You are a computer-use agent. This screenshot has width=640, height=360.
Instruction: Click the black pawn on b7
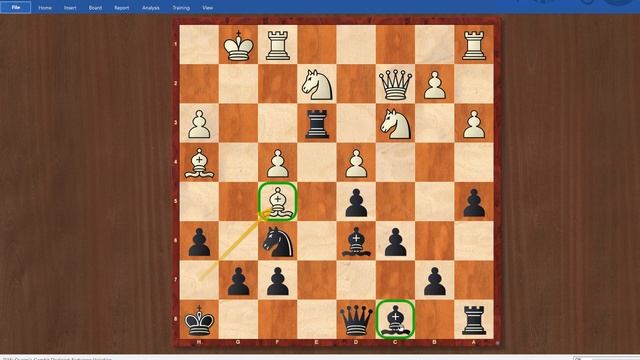(x=435, y=281)
